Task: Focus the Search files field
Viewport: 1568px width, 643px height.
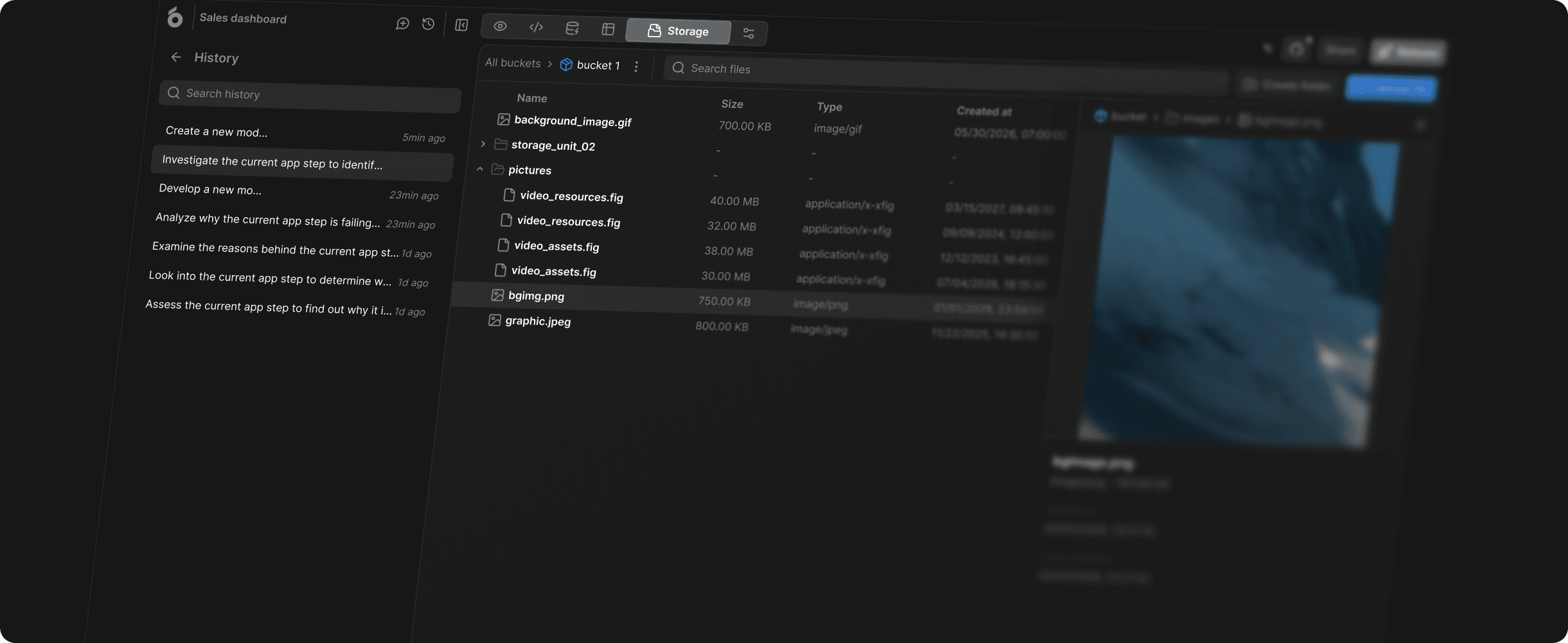Action: click(x=945, y=75)
